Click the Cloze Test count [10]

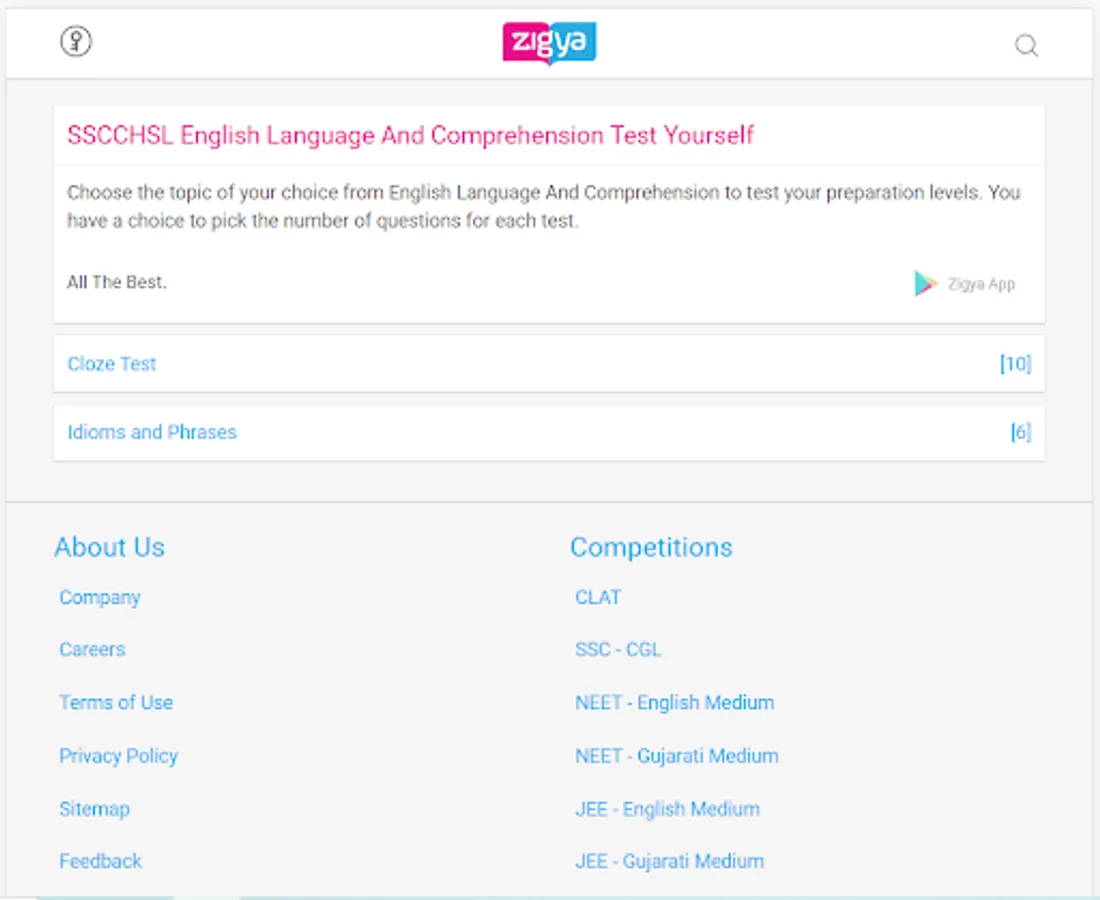coord(1015,363)
